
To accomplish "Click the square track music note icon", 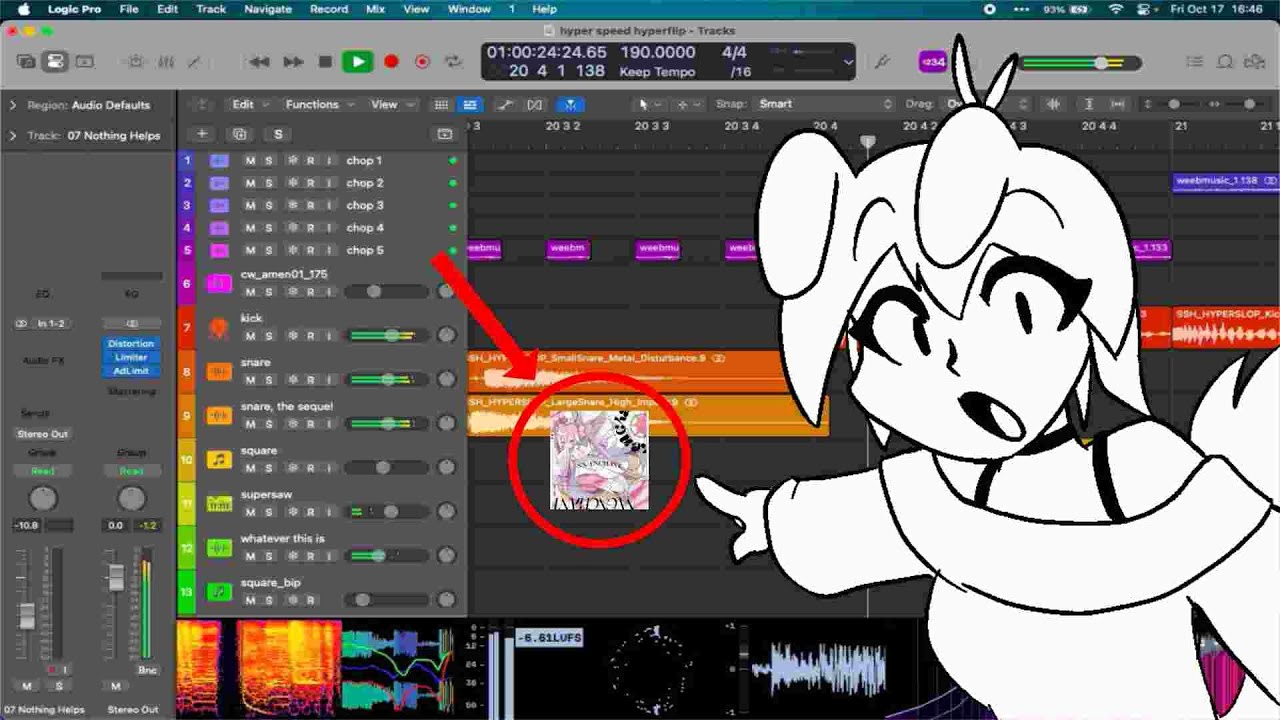I will 219,460.
